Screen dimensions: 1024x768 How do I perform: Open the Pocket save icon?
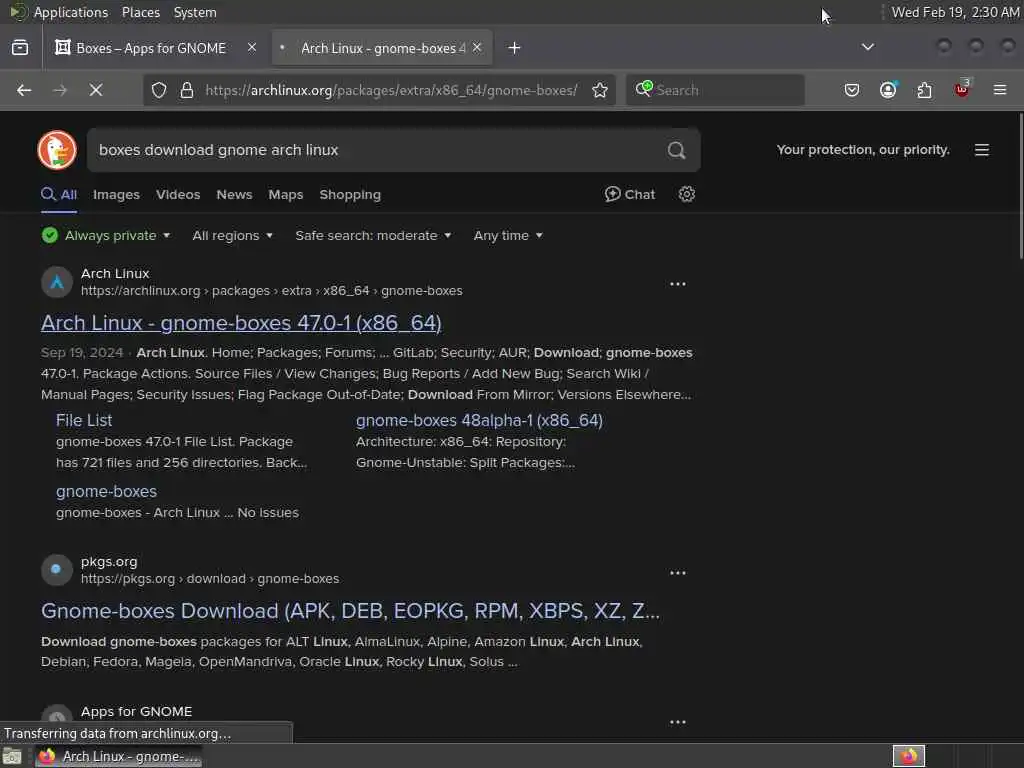[x=852, y=90]
